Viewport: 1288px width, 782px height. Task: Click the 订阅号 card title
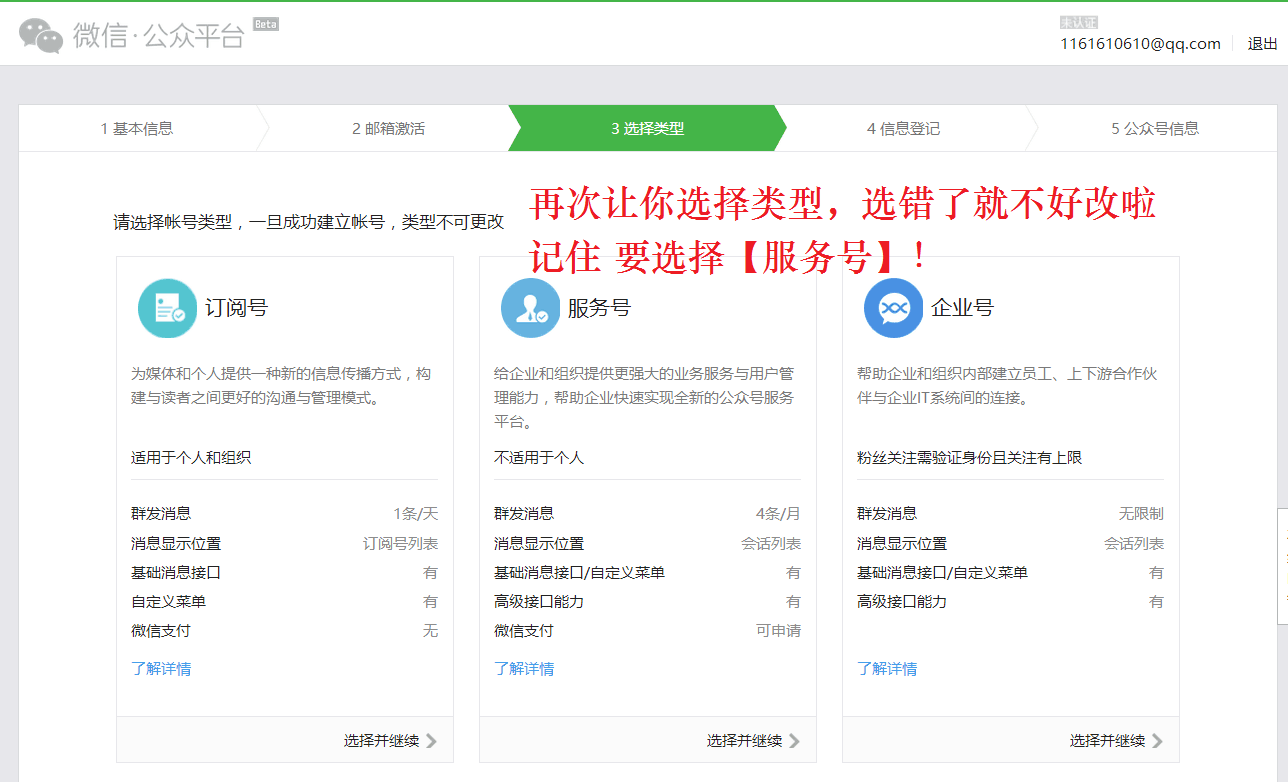pos(236,308)
